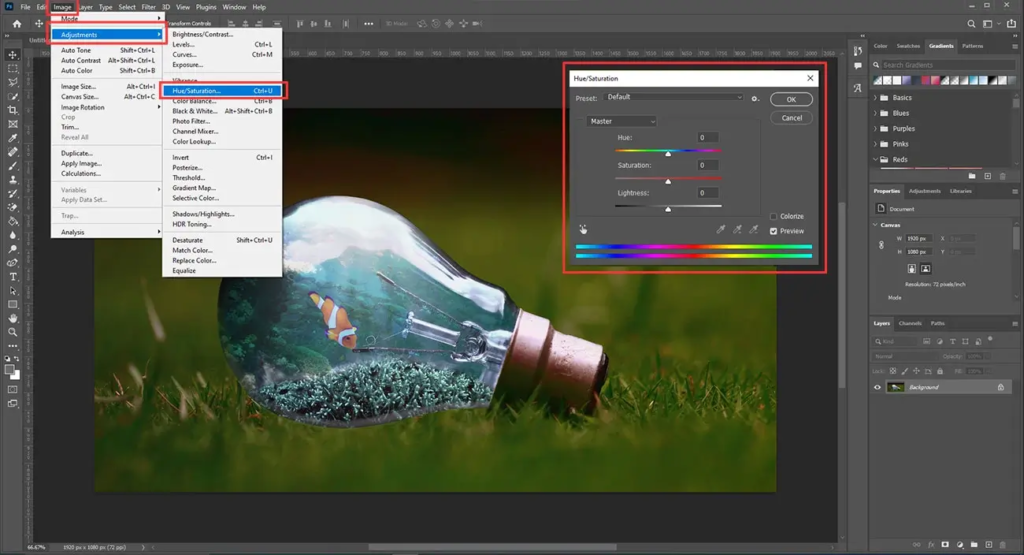This screenshot has height=555, width=1024.
Task: Click the on-image adjustment hand tool
Action: click(x=583, y=229)
